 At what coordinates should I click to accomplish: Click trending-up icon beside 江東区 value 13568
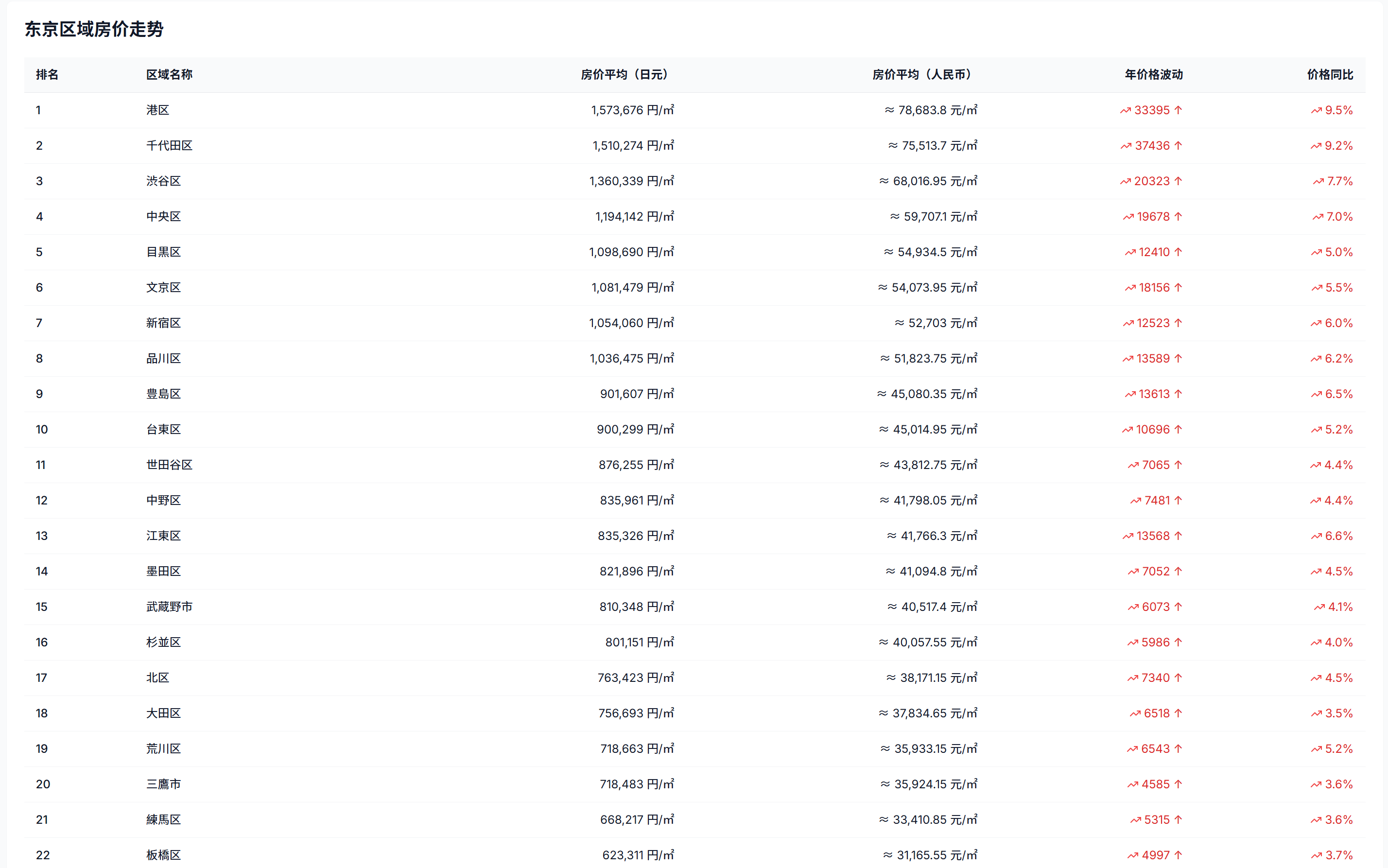point(1128,536)
